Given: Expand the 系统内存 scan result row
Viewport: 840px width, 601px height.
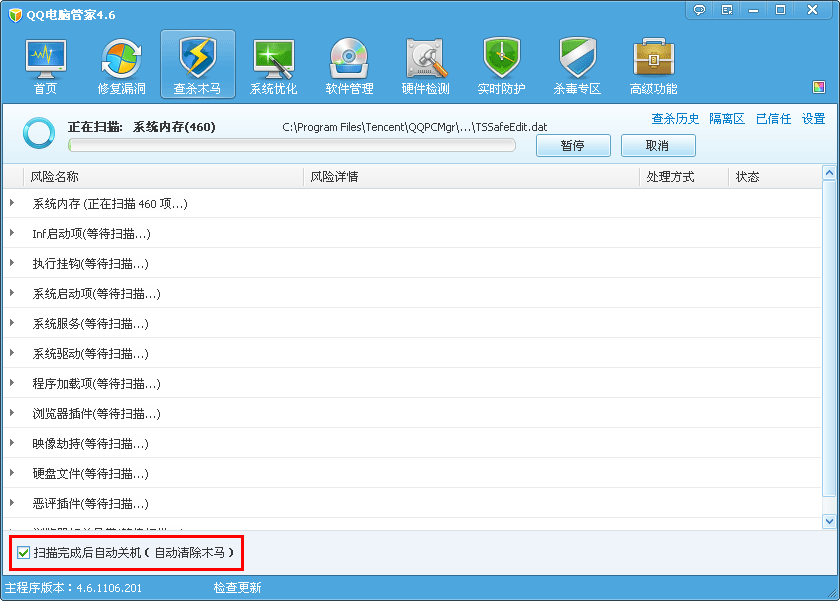Looking at the screenshot, I should 14,203.
